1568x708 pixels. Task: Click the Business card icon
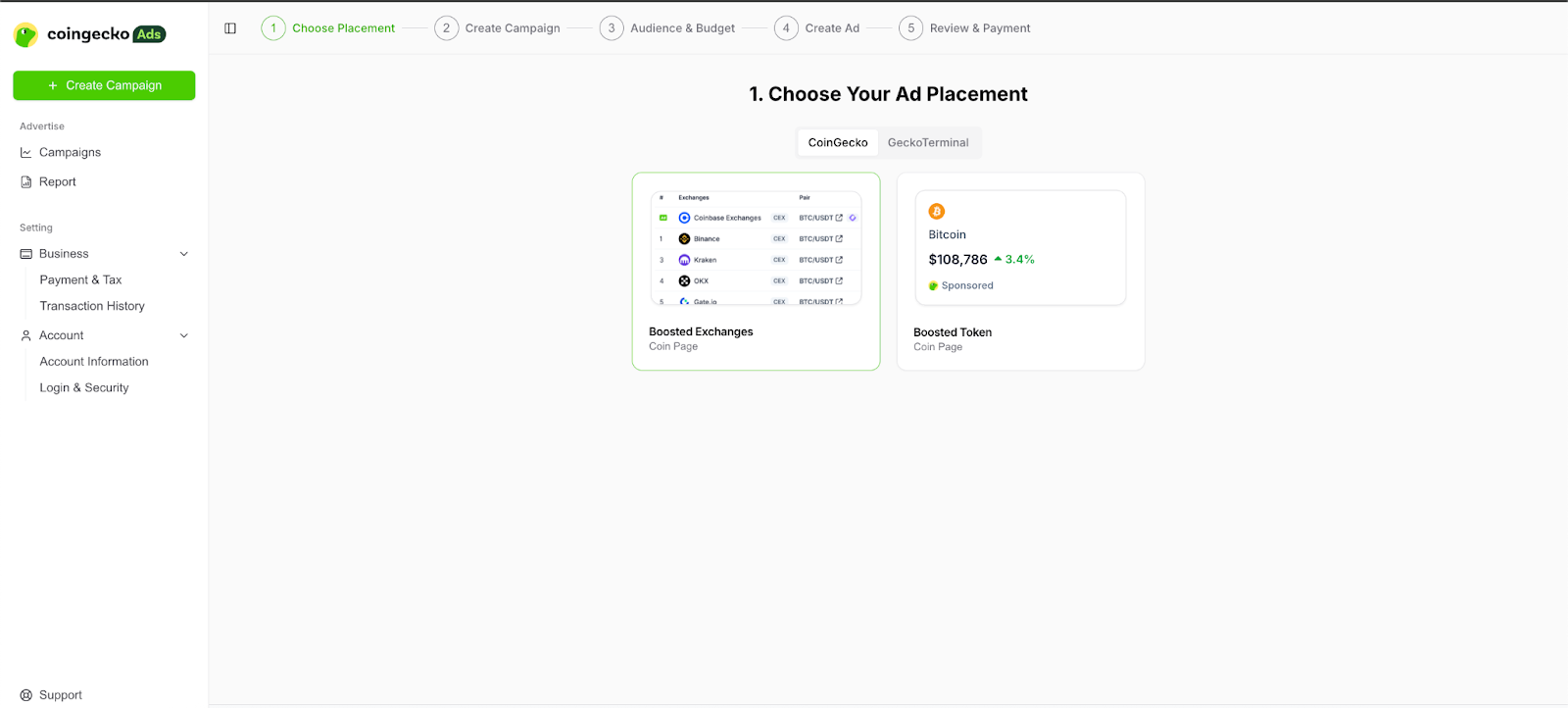pos(26,254)
